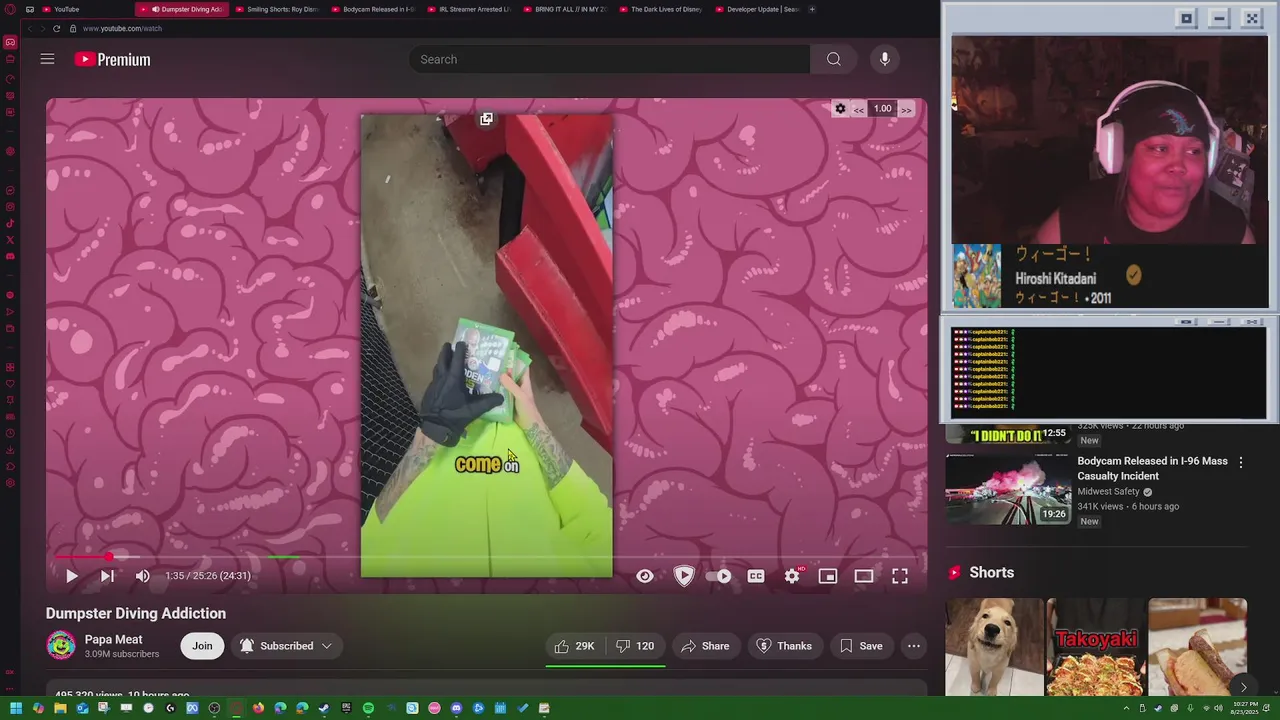Viewport: 1280px width, 720px height.
Task: Save the video to a playlist
Action: coord(861,646)
